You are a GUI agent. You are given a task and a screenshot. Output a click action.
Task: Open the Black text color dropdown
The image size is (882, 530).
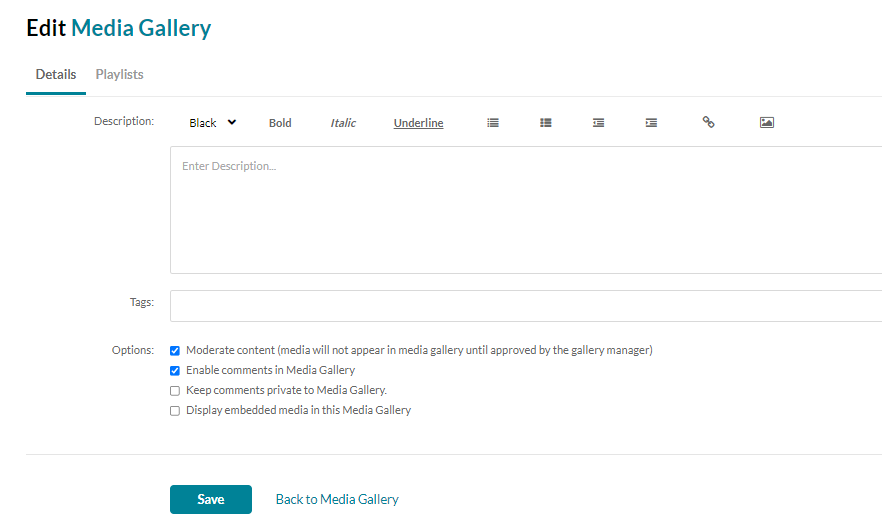tap(212, 123)
